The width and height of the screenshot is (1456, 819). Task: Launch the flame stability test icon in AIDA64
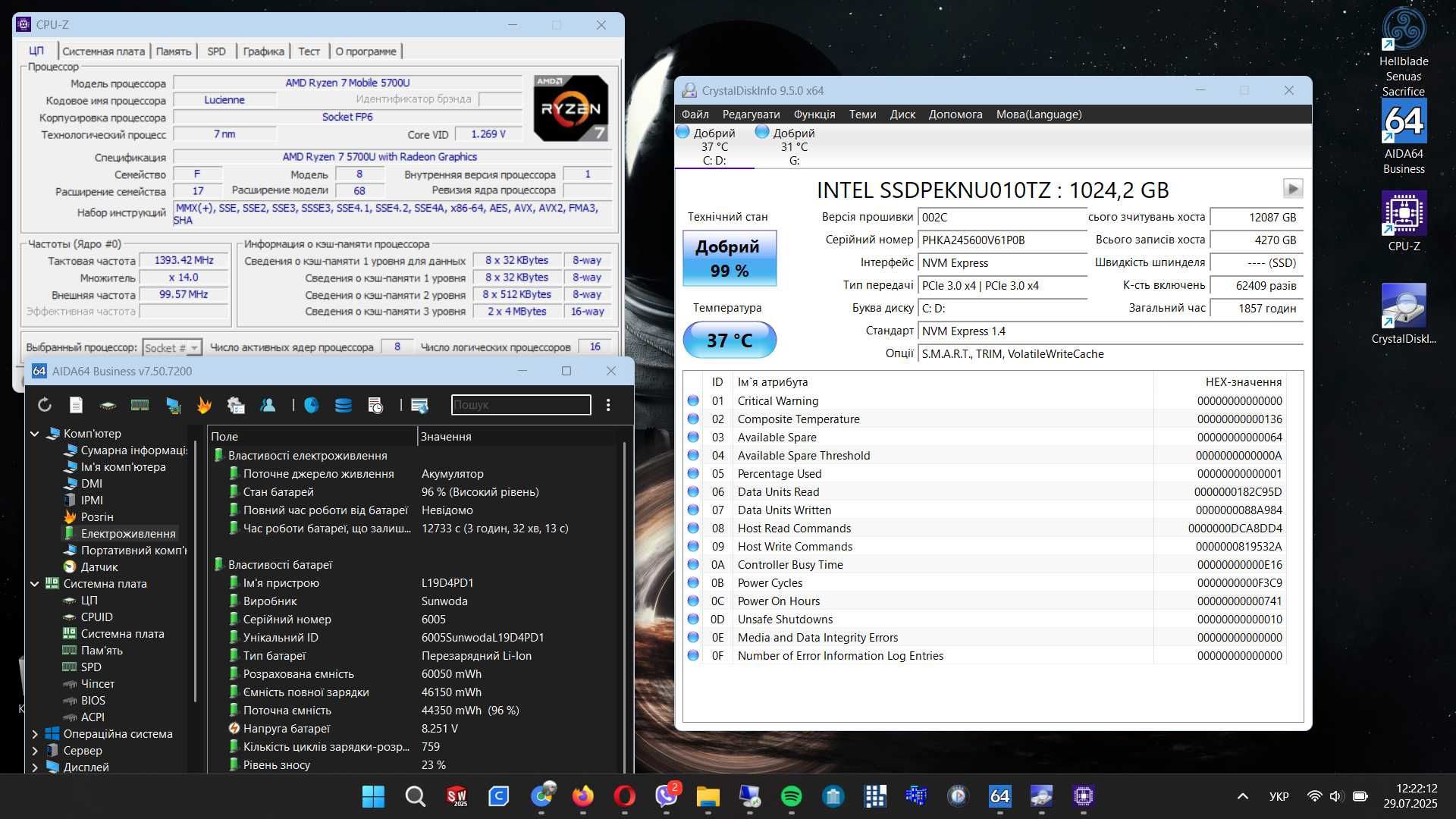(204, 405)
